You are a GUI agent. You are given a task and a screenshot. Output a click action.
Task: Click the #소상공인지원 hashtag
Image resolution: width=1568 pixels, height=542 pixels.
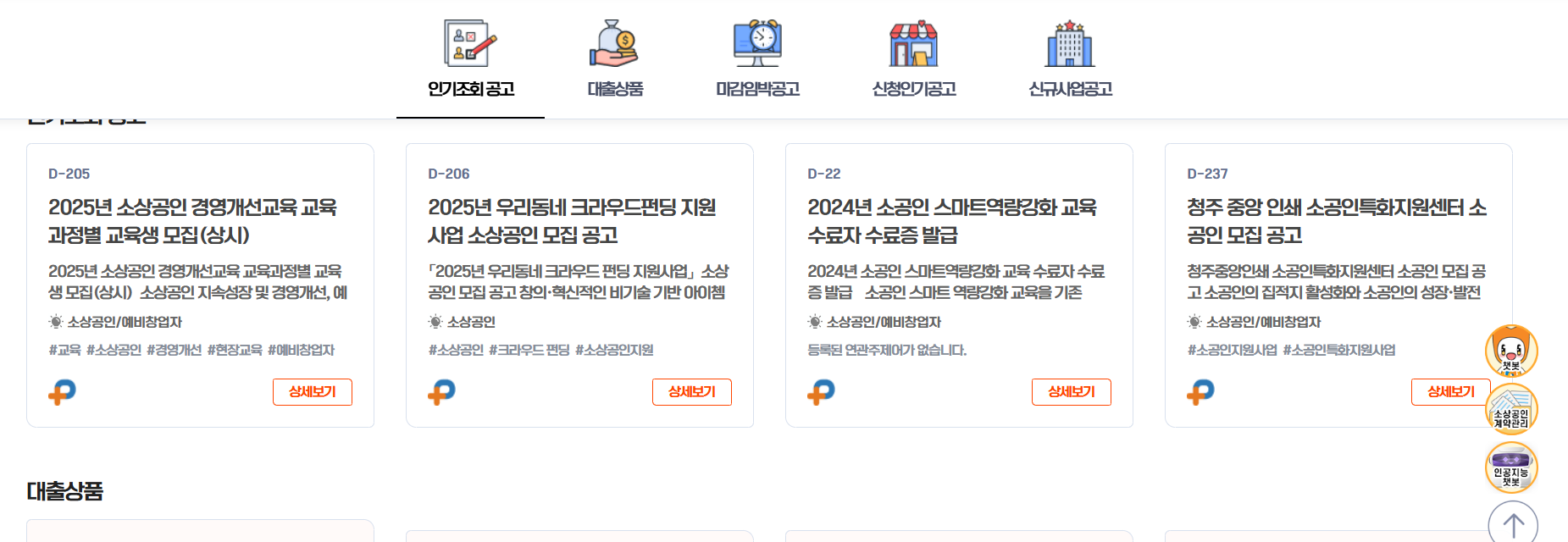614,350
